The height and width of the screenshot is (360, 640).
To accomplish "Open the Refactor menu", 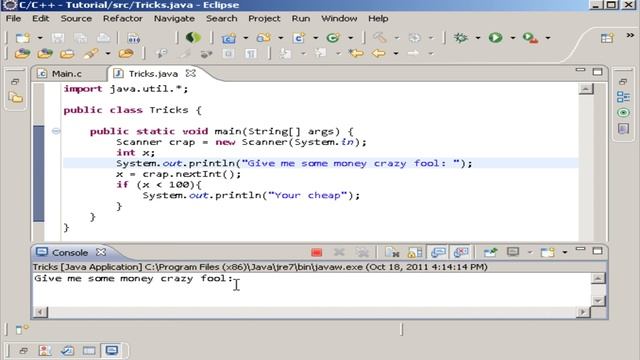I will point(122,18).
